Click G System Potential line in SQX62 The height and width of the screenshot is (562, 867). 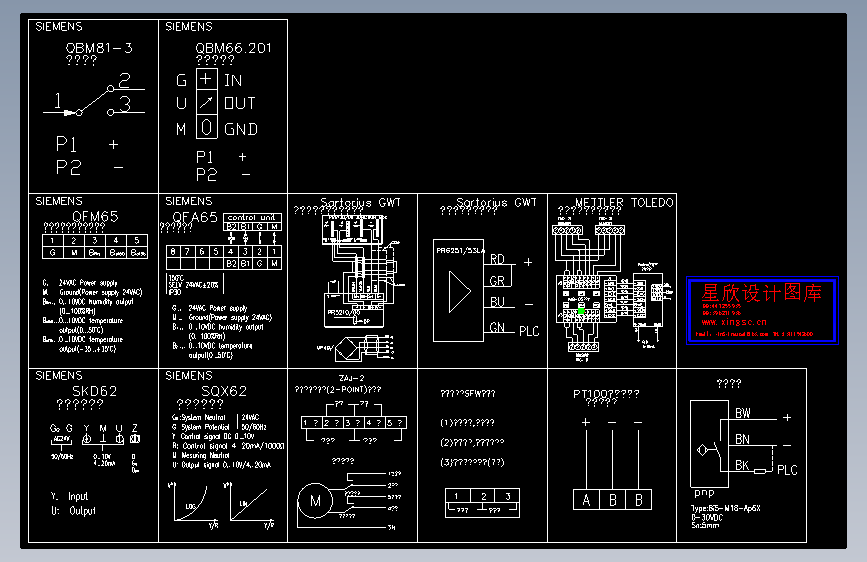201,427
